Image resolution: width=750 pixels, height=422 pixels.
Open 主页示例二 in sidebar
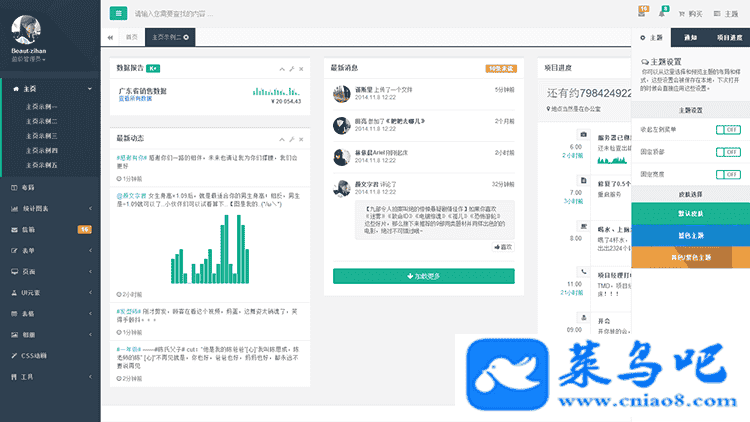click(41, 121)
